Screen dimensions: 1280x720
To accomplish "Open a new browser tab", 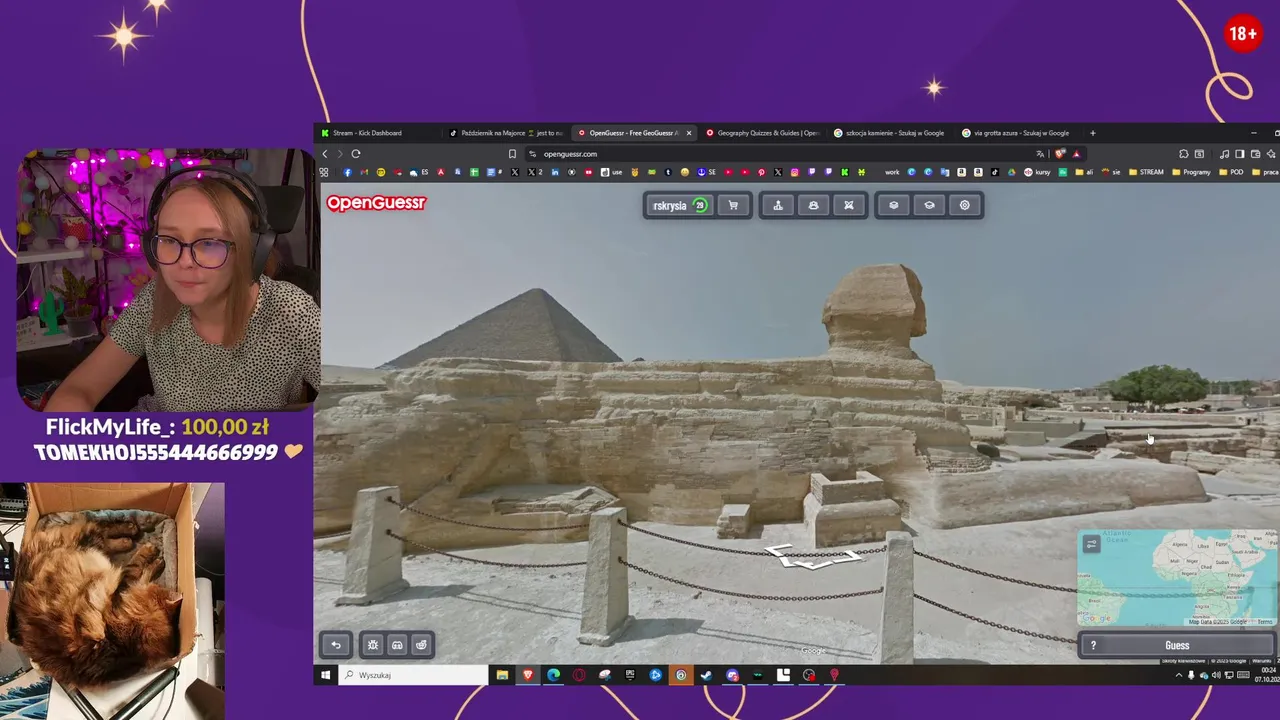I will click(x=1092, y=133).
